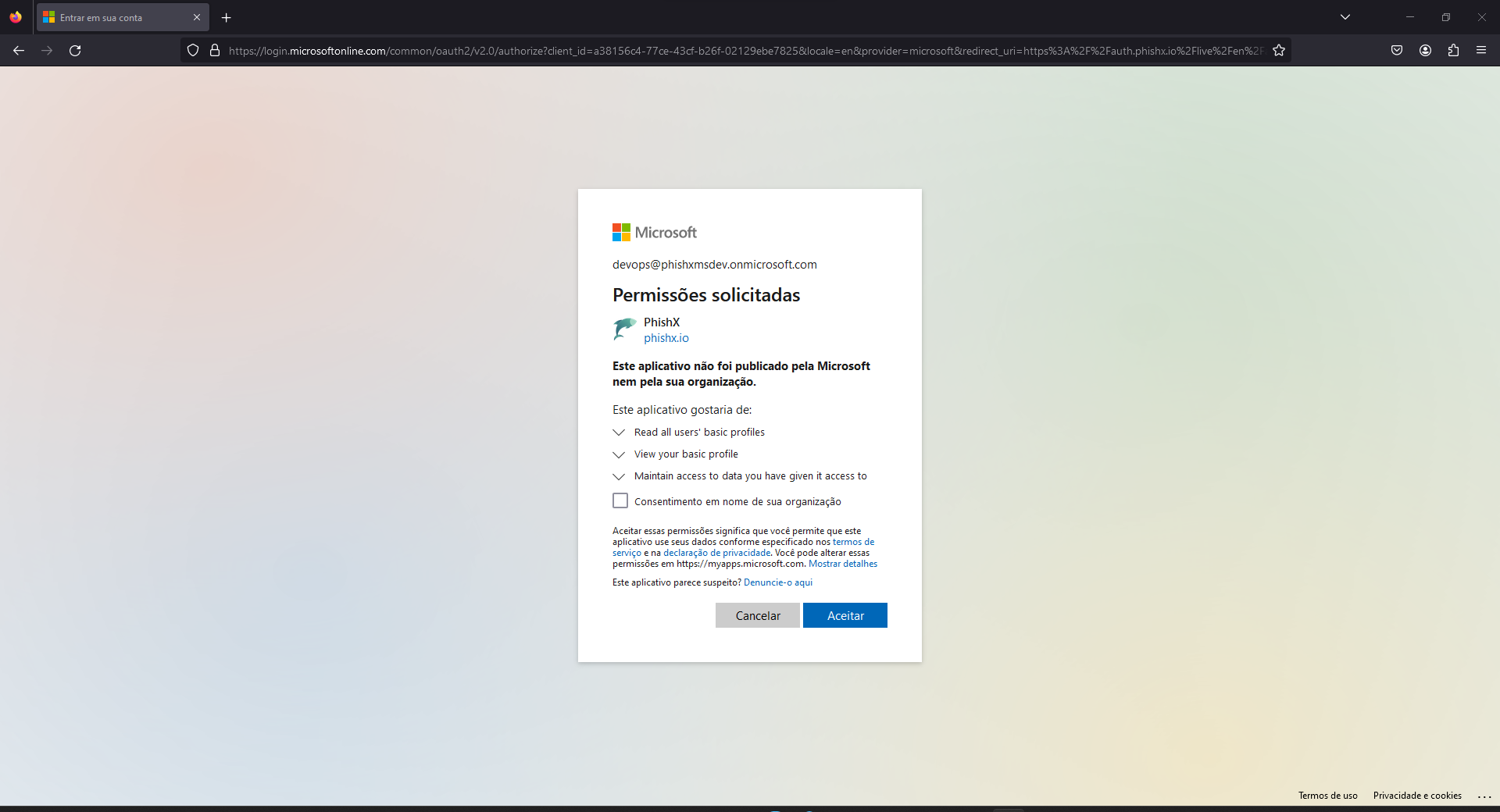Click the site padlock security icon
Screen dimensions: 1500x812
(x=215, y=51)
